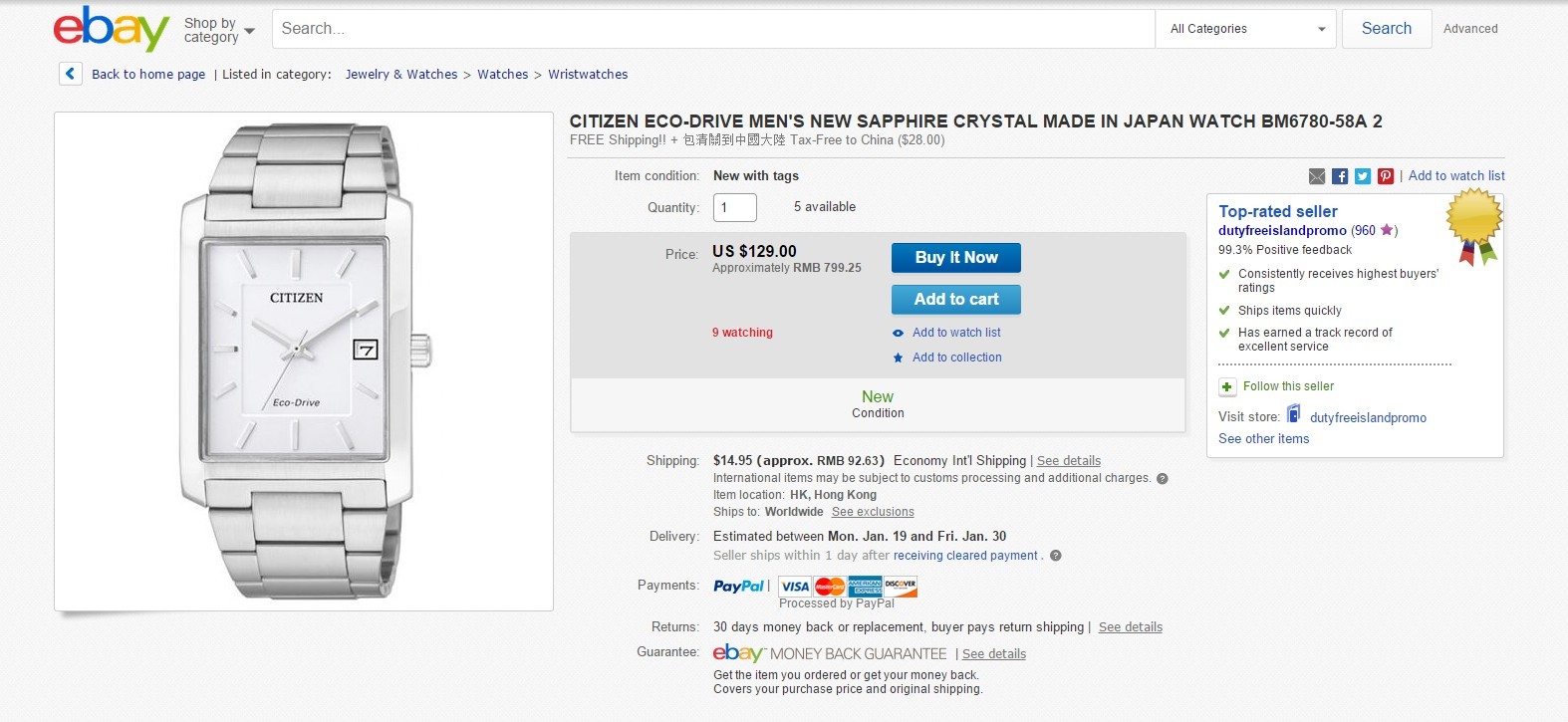Open the Jewelry & Watches category
This screenshot has height=722, width=1568.
401,75
